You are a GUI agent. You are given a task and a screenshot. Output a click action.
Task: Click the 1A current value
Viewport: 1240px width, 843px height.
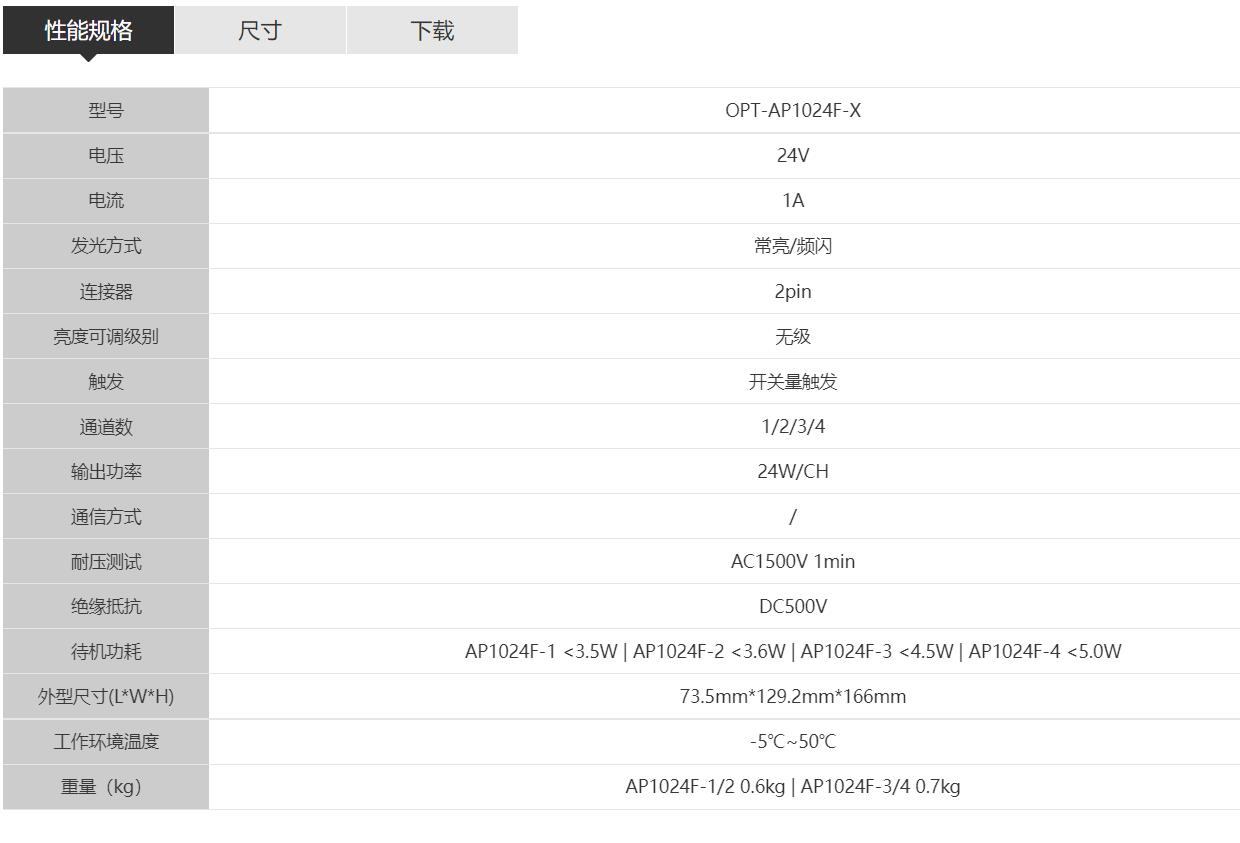coord(793,201)
